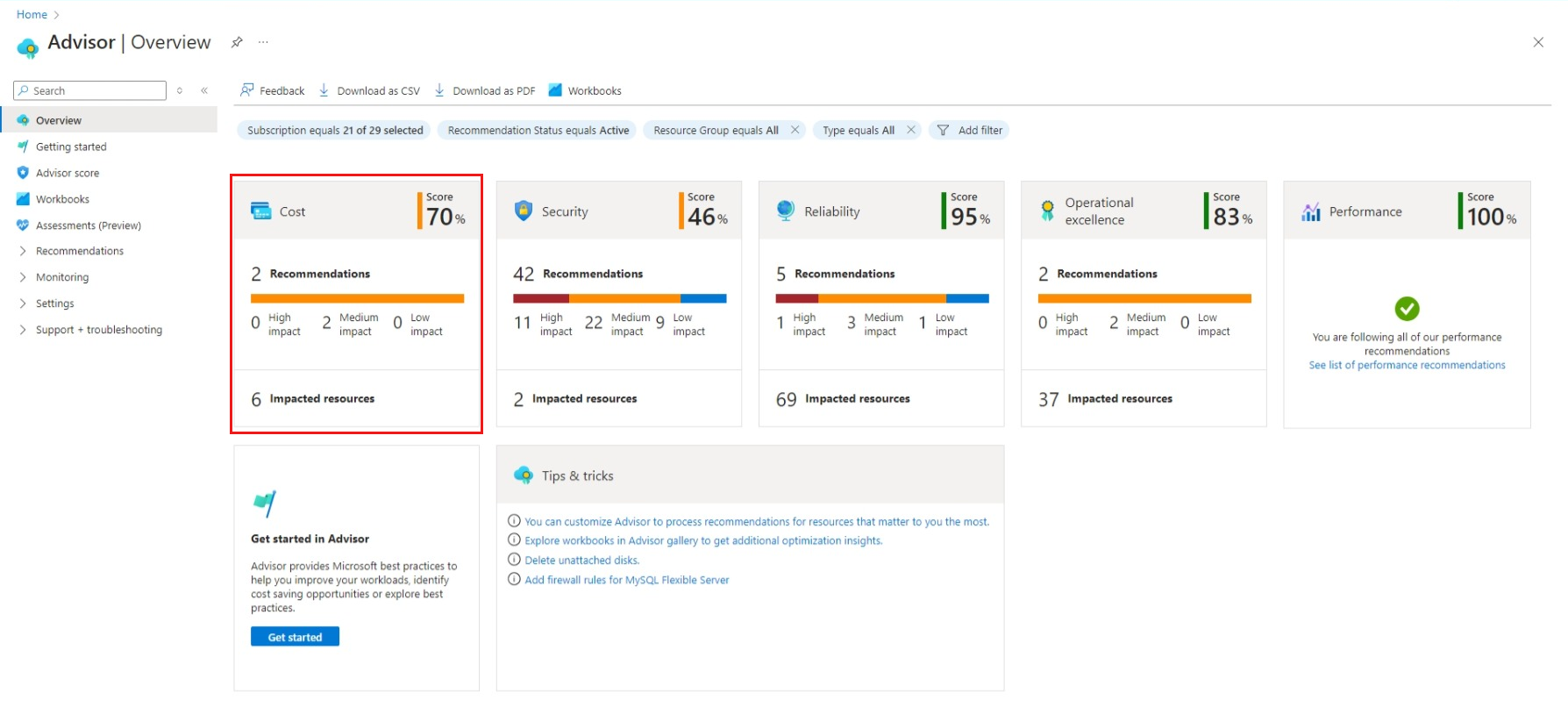Click the Get started button
This screenshot has width=1568, height=707.
[x=295, y=637]
